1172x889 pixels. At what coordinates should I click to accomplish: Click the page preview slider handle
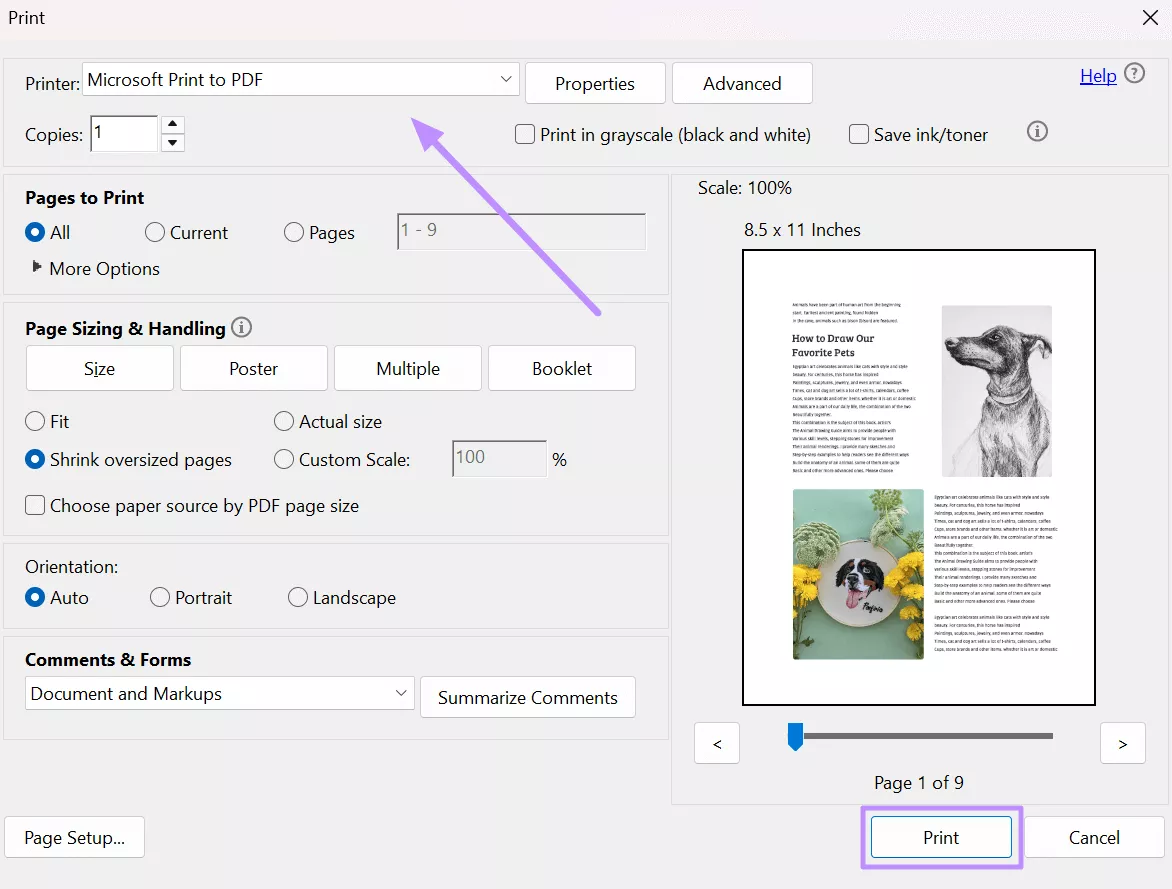pos(795,736)
